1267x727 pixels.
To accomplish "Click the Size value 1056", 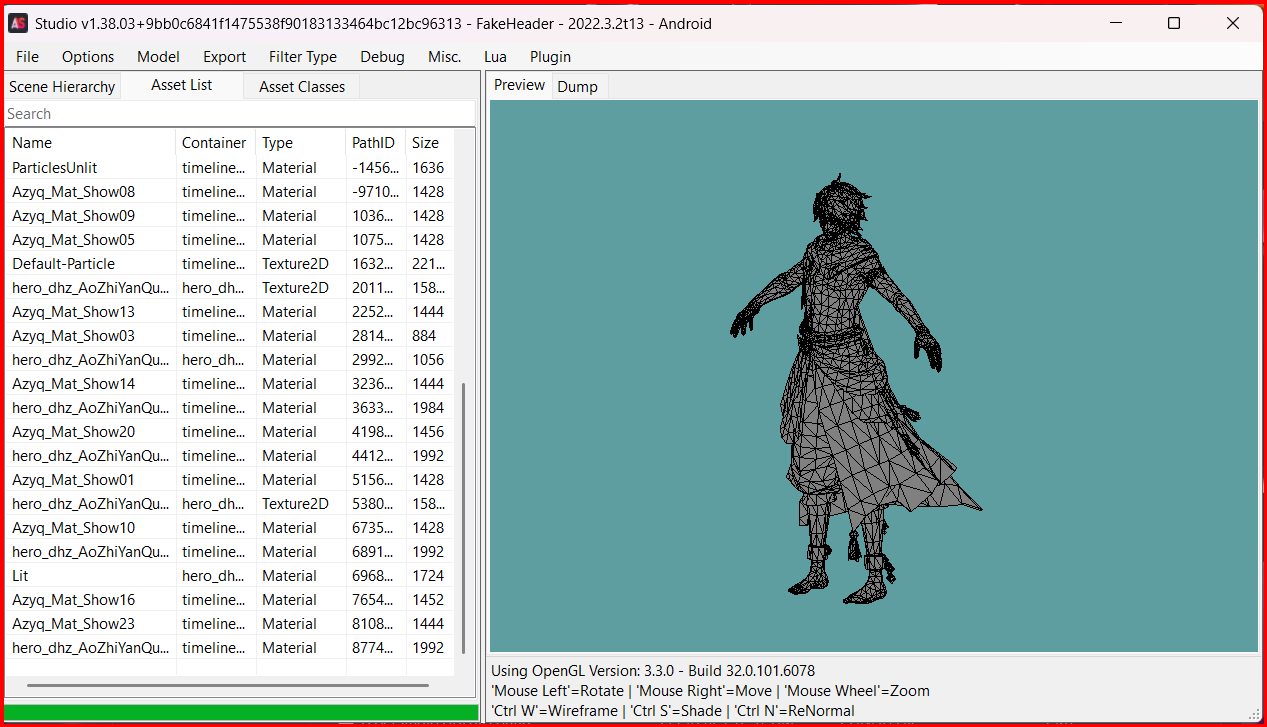I will [x=428, y=360].
